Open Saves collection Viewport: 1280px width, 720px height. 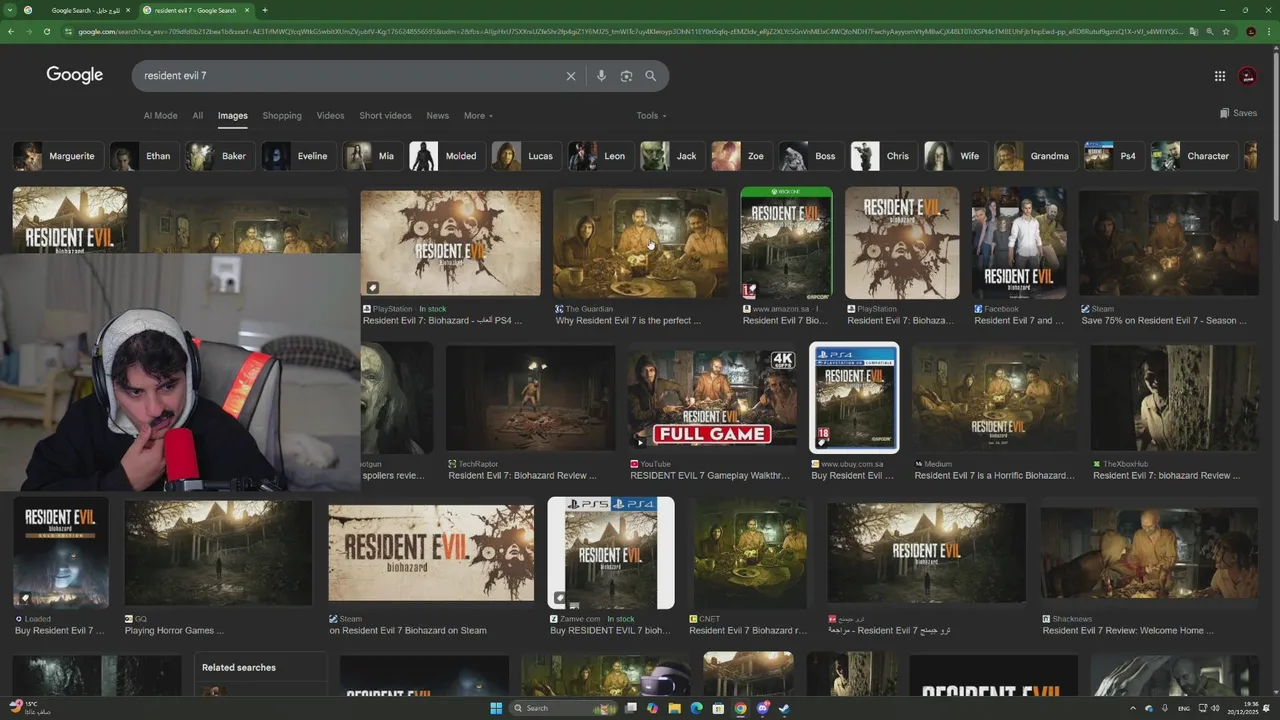(1238, 113)
